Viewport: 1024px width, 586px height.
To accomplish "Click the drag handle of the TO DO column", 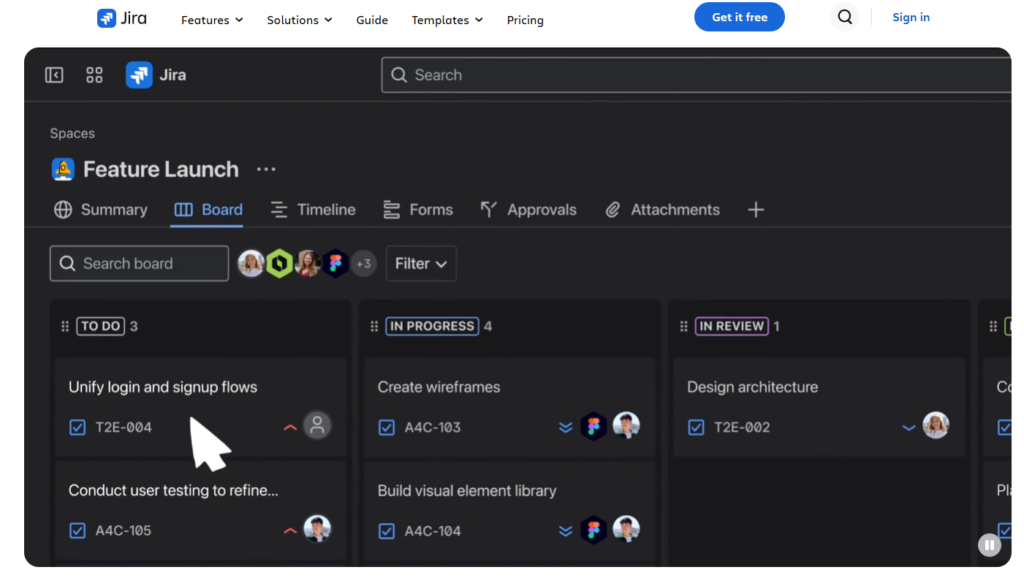I will [x=65, y=326].
